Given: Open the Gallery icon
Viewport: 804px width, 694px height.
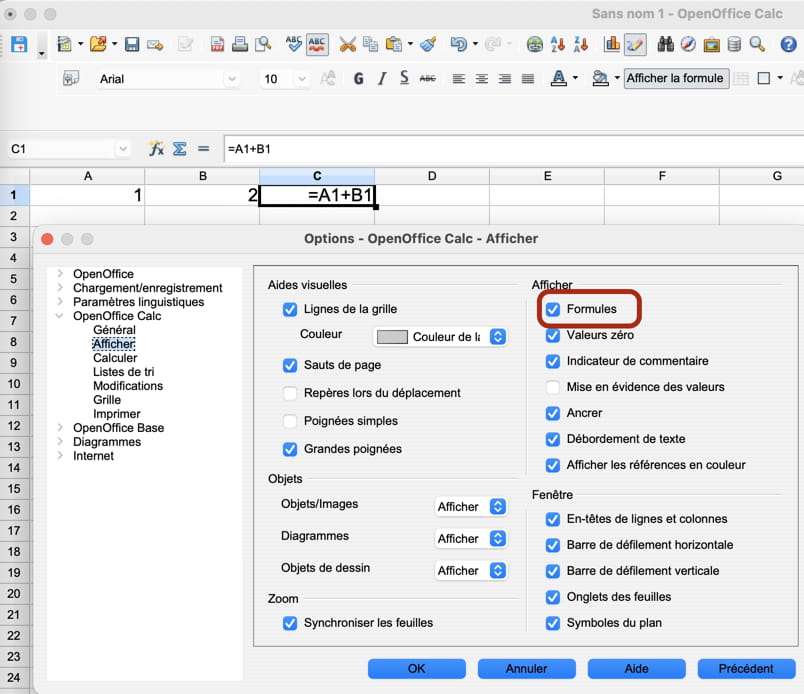Looking at the screenshot, I should (711, 45).
